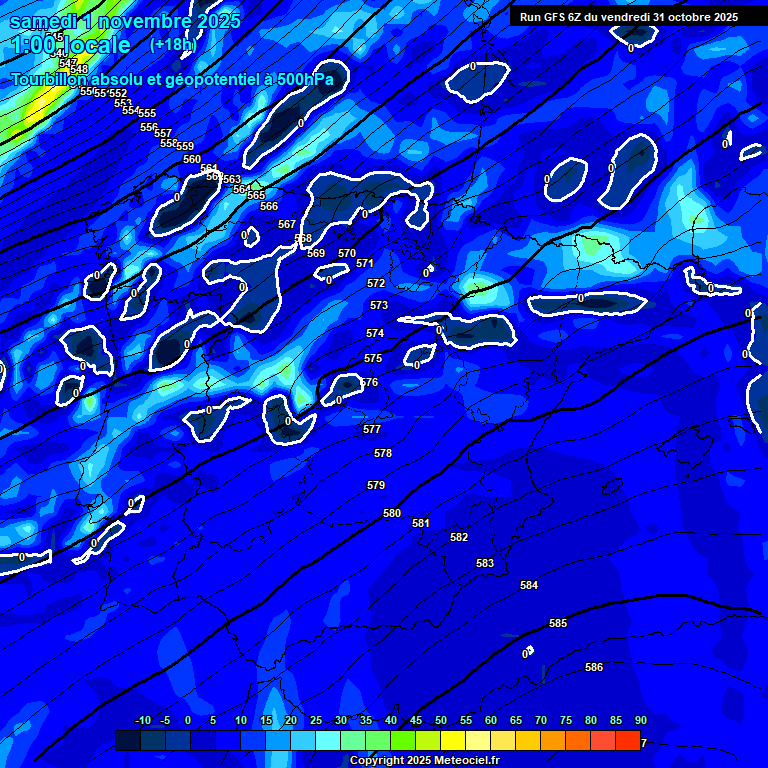Image resolution: width=768 pixels, height=768 pixels.
Task: Click the 583 isohypse label
Action: click(x=485, y=563)
